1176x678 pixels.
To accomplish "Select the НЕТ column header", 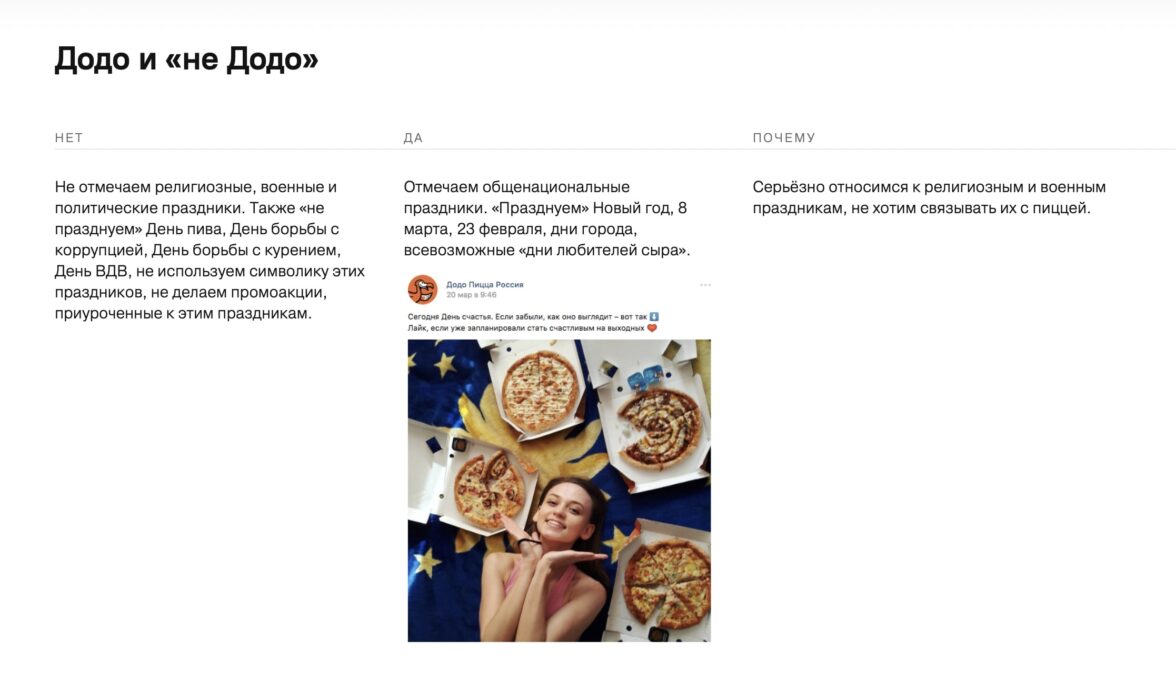I will click(69, 138).
